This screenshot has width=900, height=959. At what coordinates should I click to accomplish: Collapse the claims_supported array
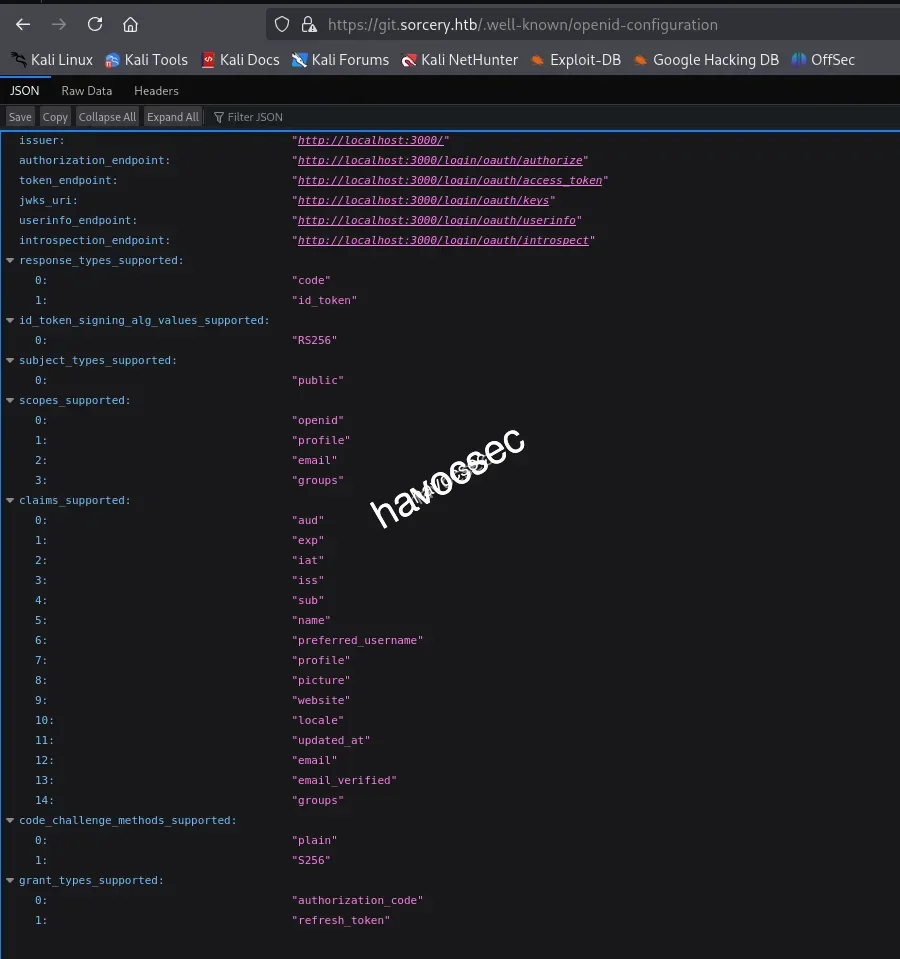point(9,500)
